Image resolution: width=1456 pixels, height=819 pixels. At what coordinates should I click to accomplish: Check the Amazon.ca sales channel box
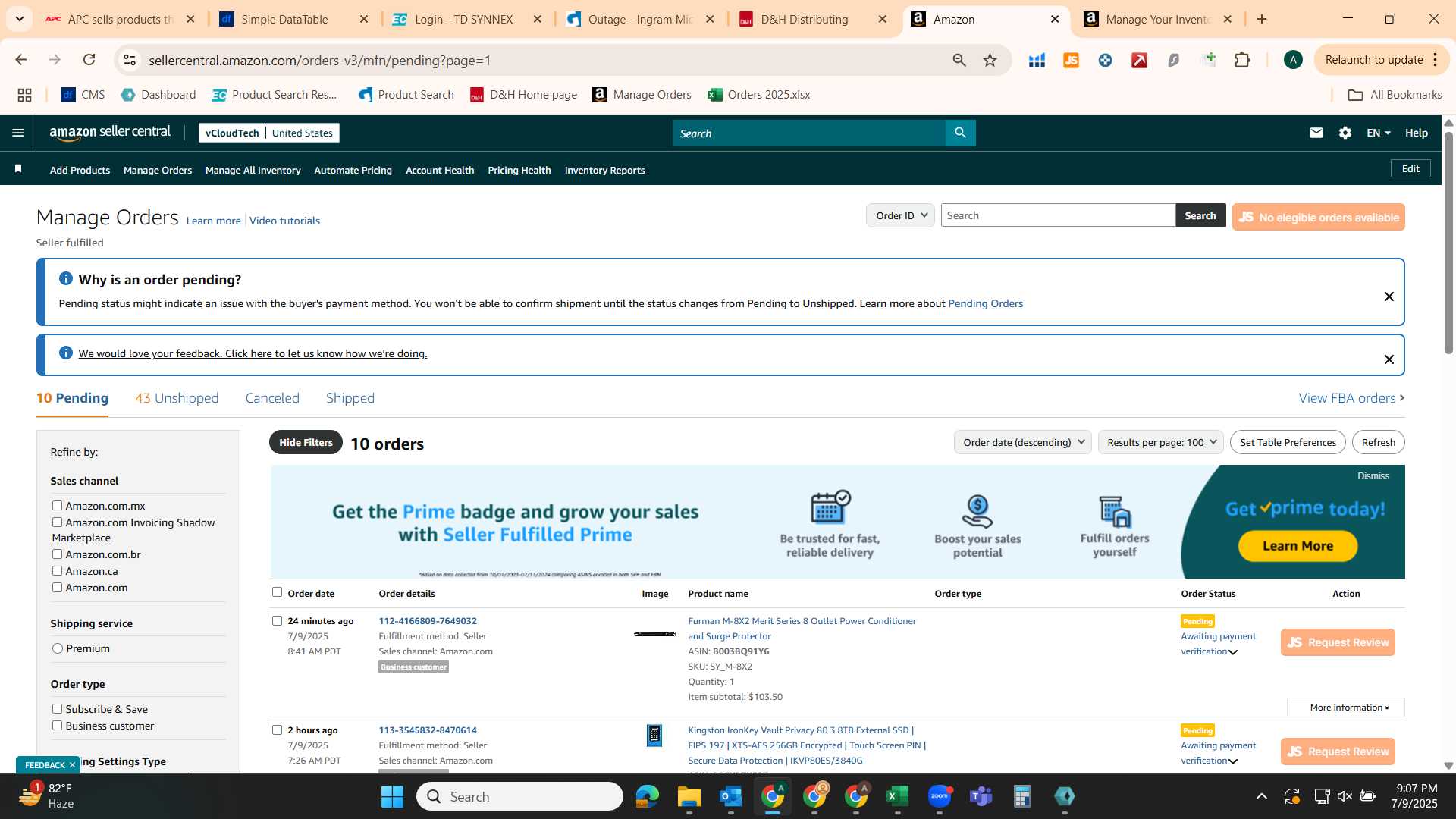click(57, 570)
